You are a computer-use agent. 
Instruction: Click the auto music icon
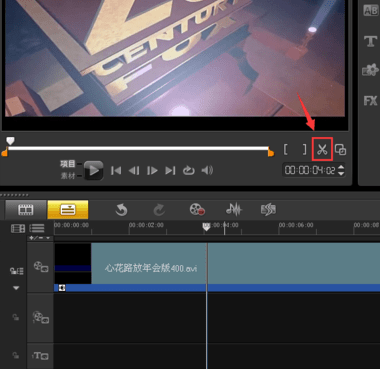click(x=268, y=210)
